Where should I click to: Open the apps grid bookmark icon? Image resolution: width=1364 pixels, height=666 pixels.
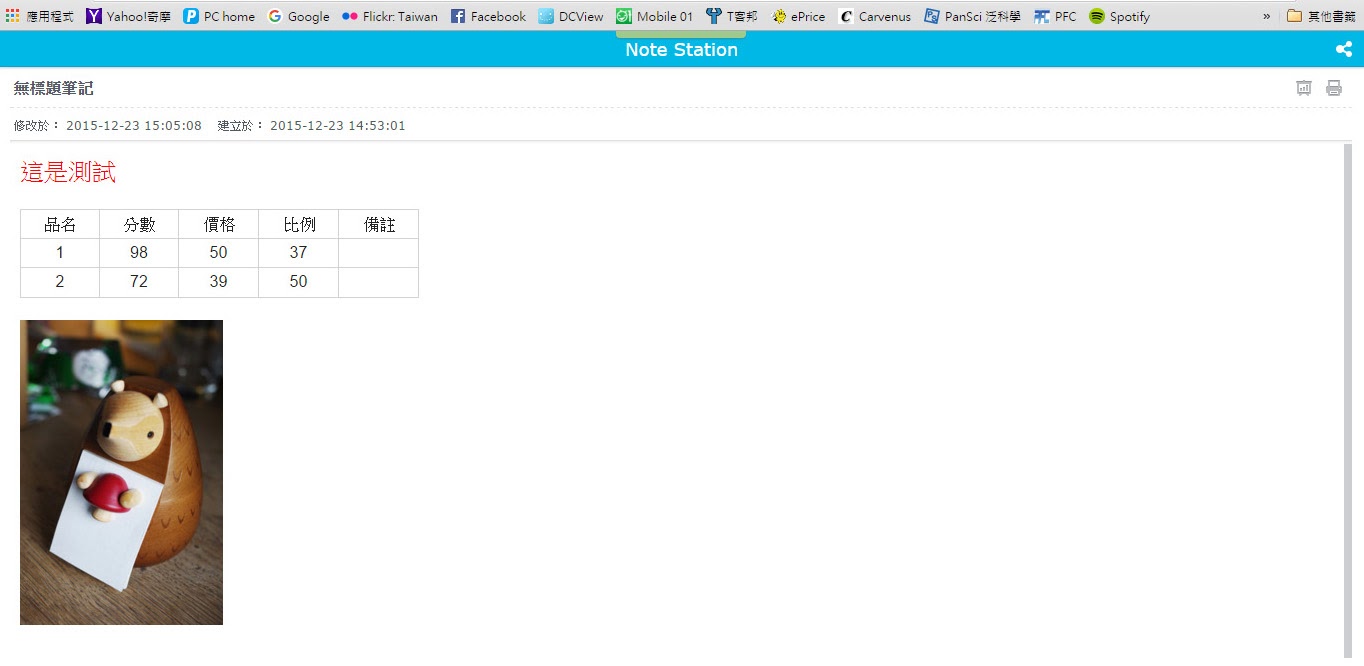(13, 16)
